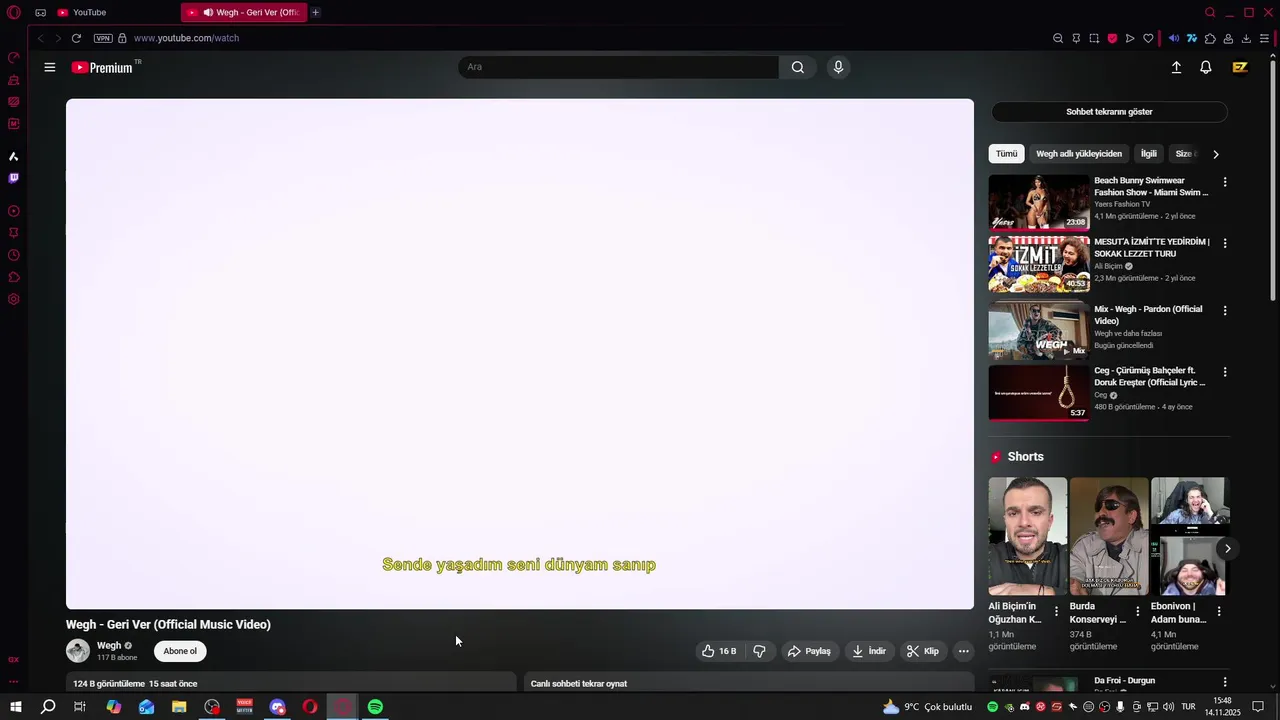Reload the page with the refresh icon
Image resolution: width=1280 pixels, height=720 pixels.
(x=76, y=38)
